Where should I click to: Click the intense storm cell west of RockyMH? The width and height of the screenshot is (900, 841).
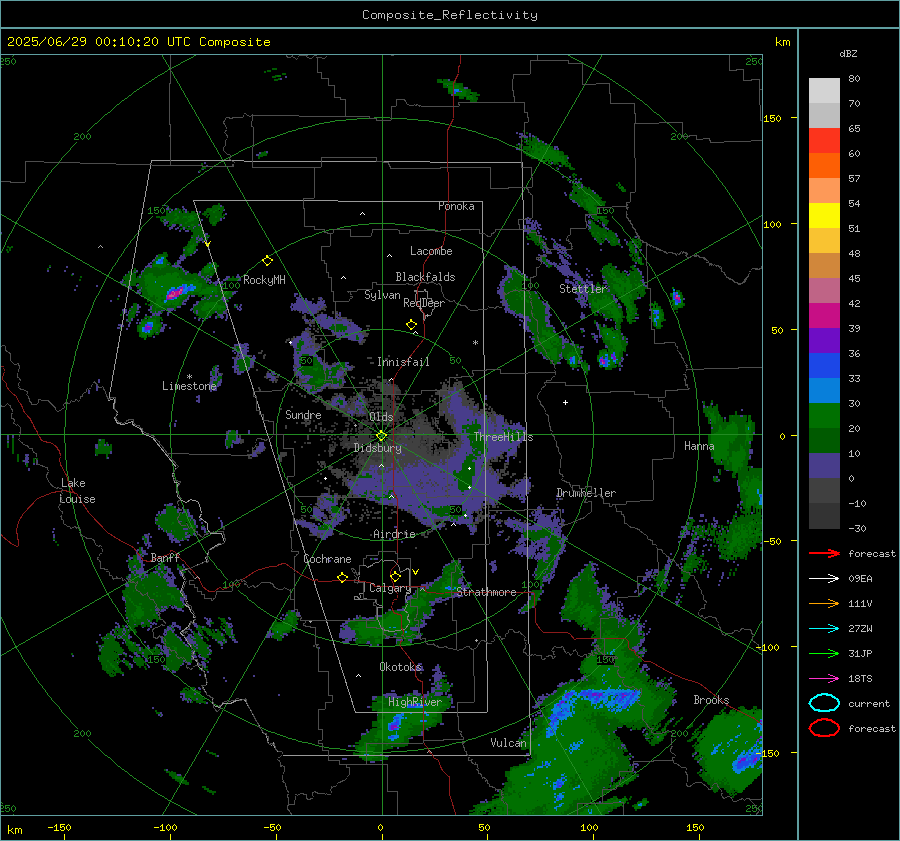coord(176,293)
